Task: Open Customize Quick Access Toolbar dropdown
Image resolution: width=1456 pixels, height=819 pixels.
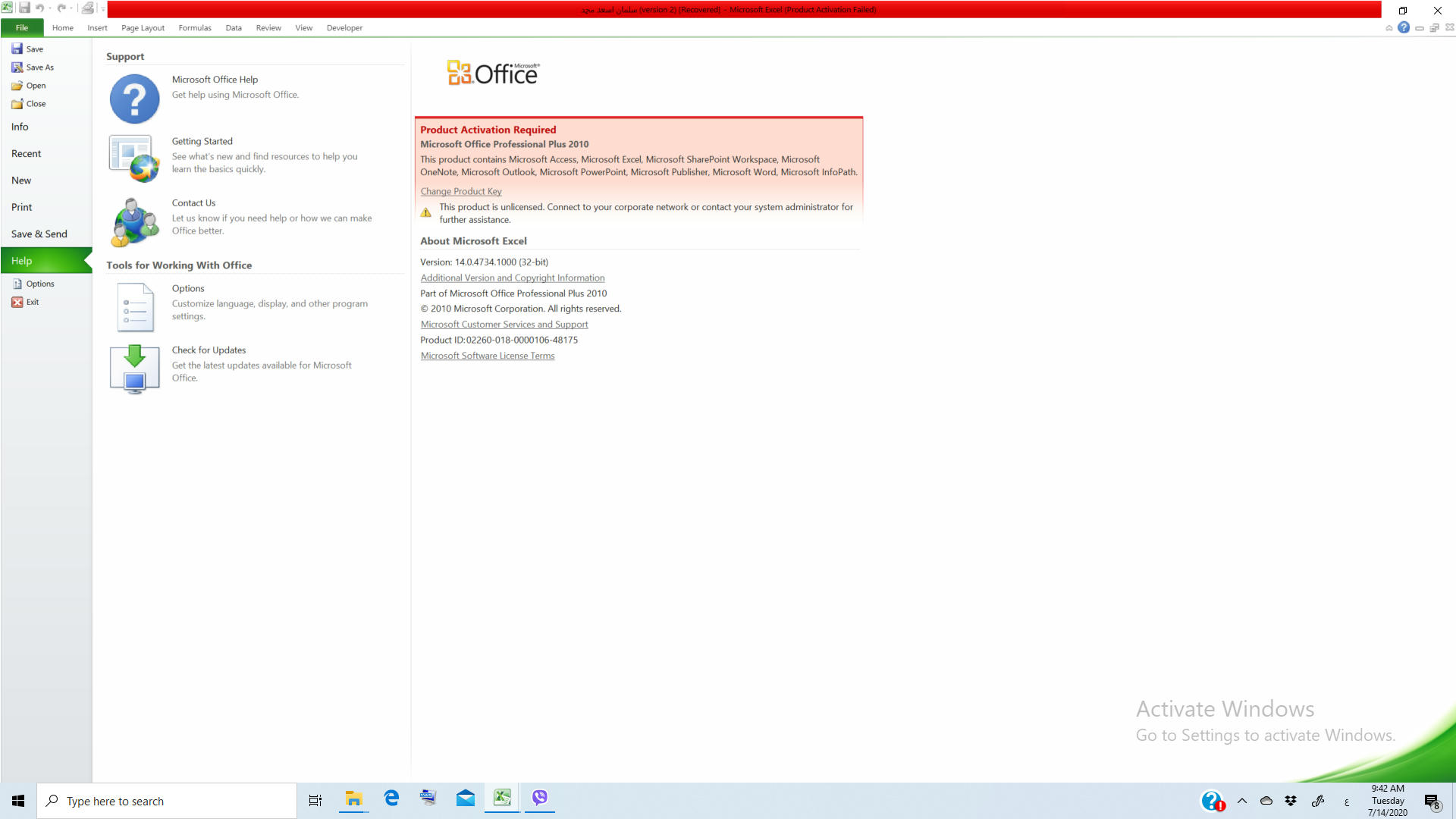Action: tap(103, 9)
